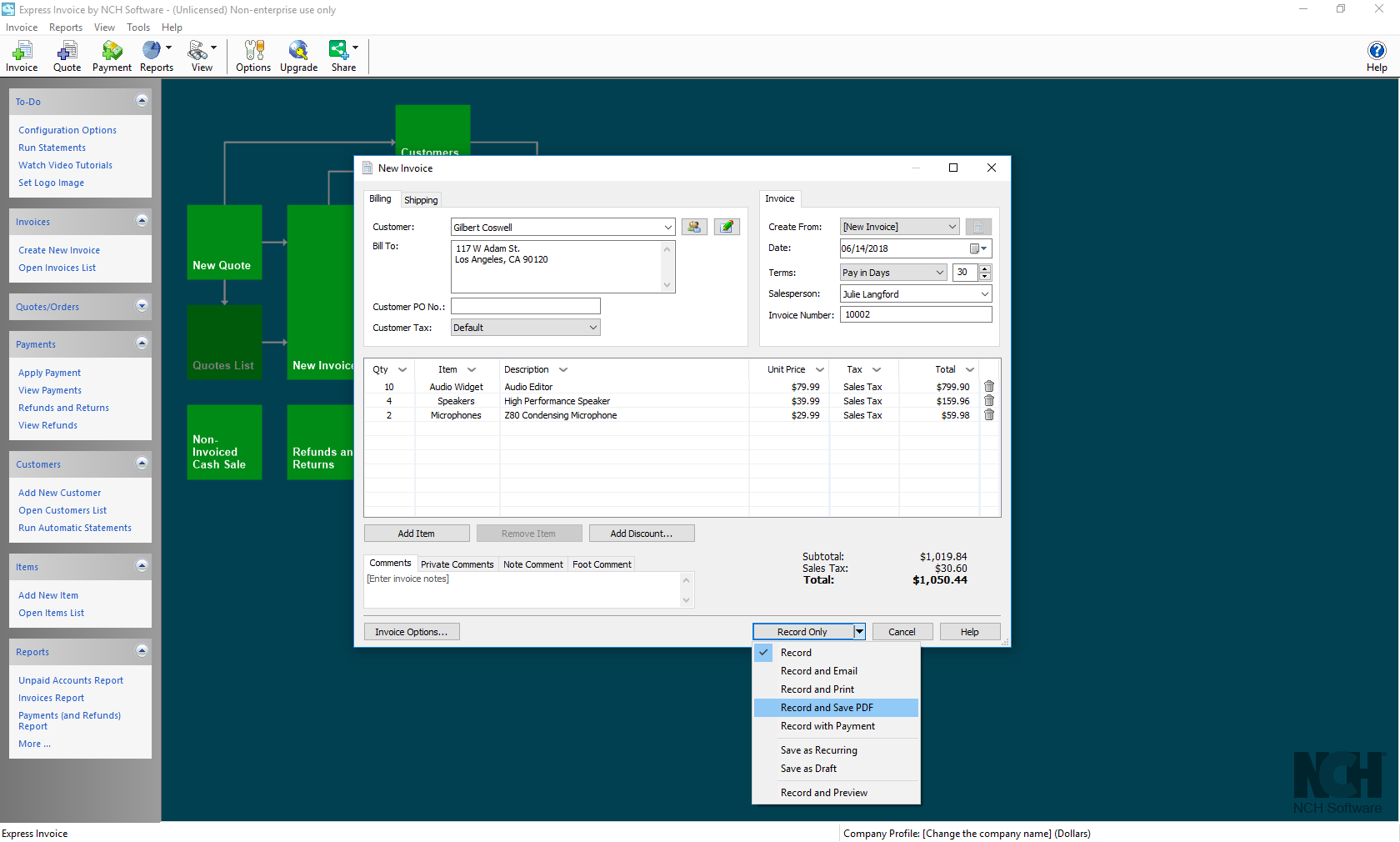Screen dimensions: 1400x842
Task: Open the Configuration Options link
Action: (67, 130)
